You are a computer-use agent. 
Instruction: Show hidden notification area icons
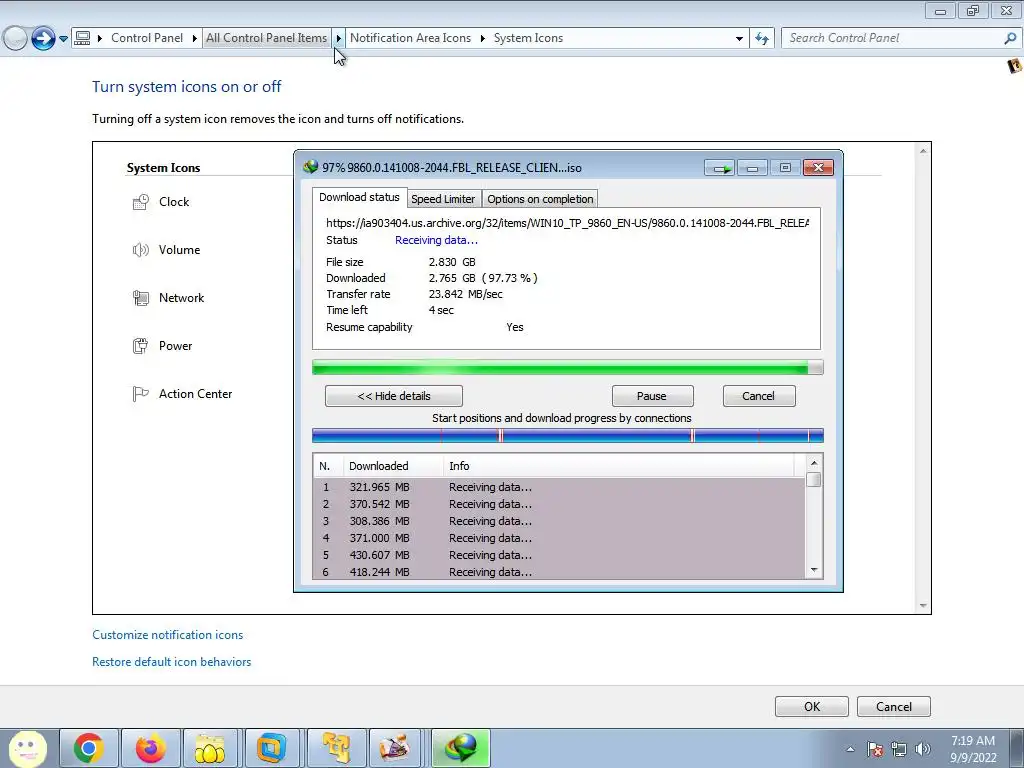[850, 749]
